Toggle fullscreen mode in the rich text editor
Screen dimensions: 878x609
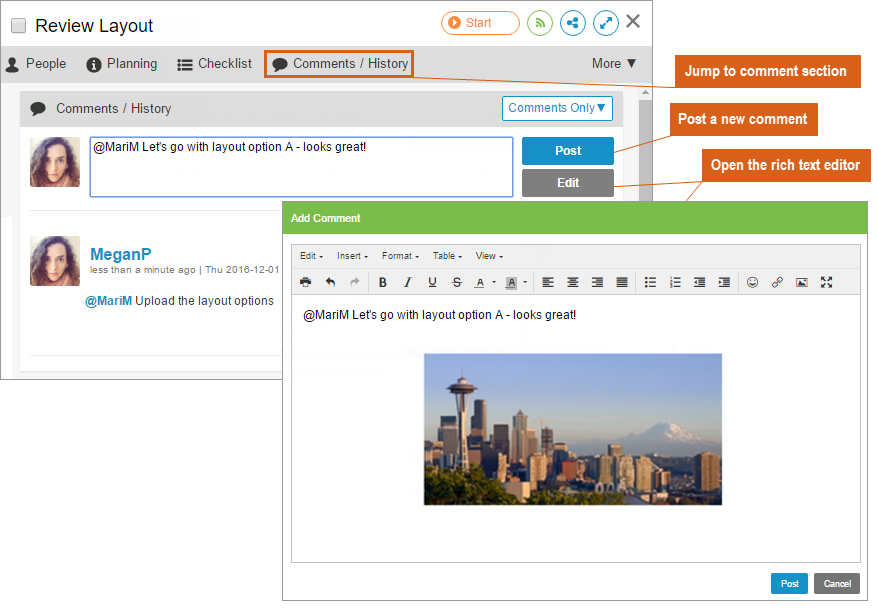coord(827,283)
